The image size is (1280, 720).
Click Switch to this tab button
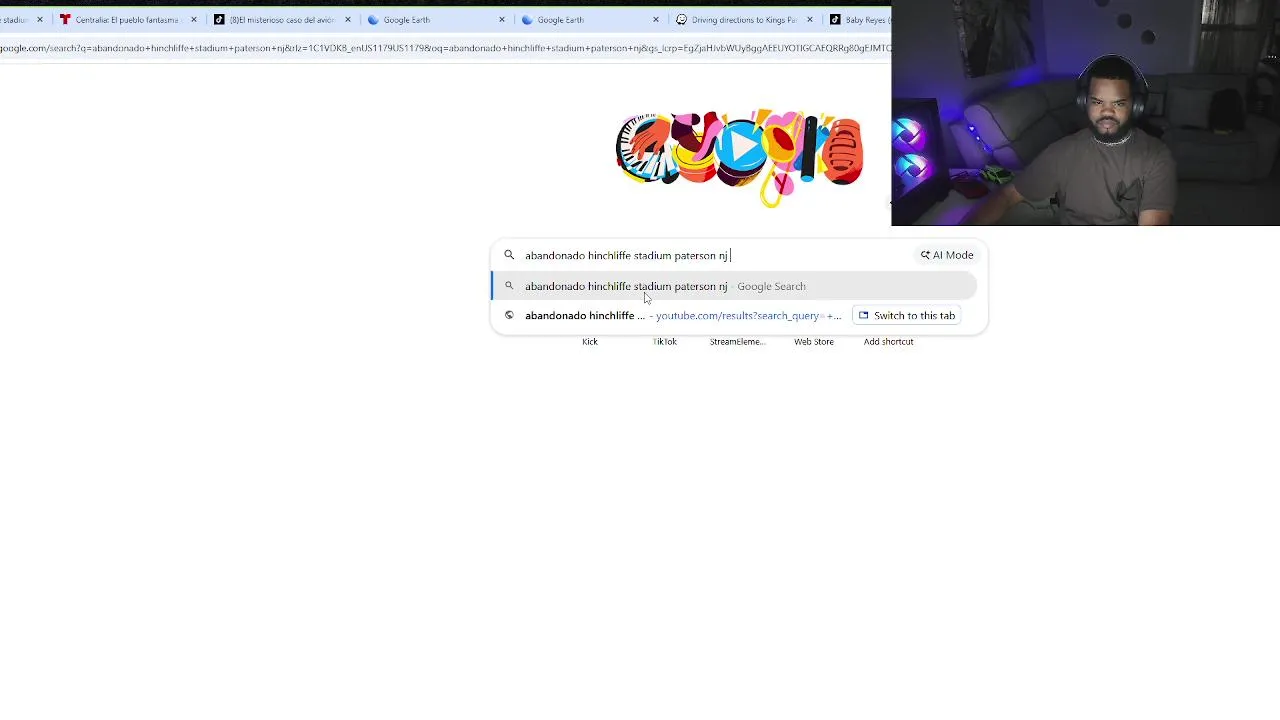pos(907,315)
